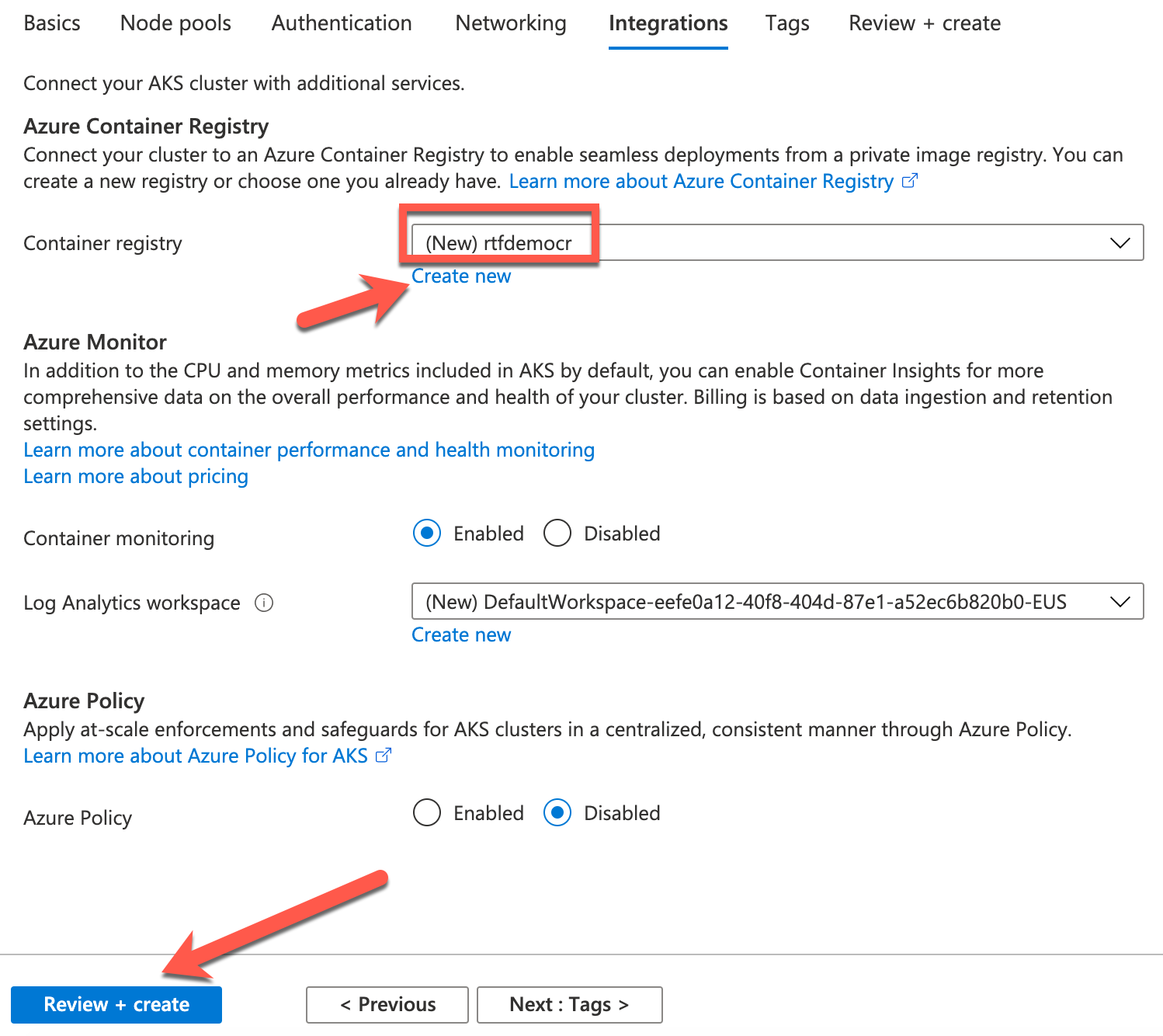Create new container registry link

pyautogui.click(x=461, y=276)
